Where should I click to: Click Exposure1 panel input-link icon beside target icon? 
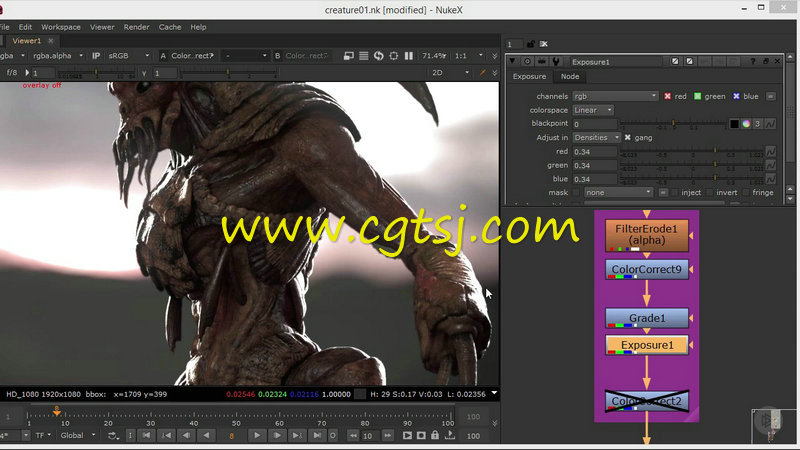[x=541, y=62]
